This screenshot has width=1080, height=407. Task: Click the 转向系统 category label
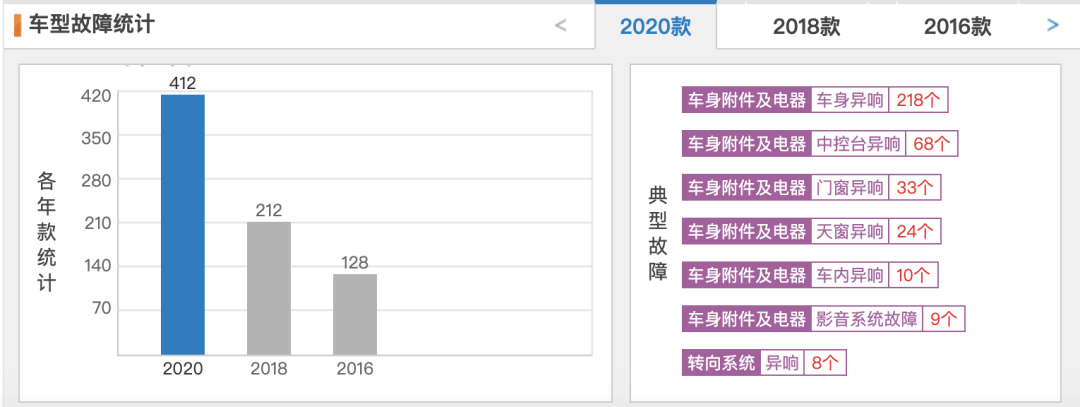point(721,363)
